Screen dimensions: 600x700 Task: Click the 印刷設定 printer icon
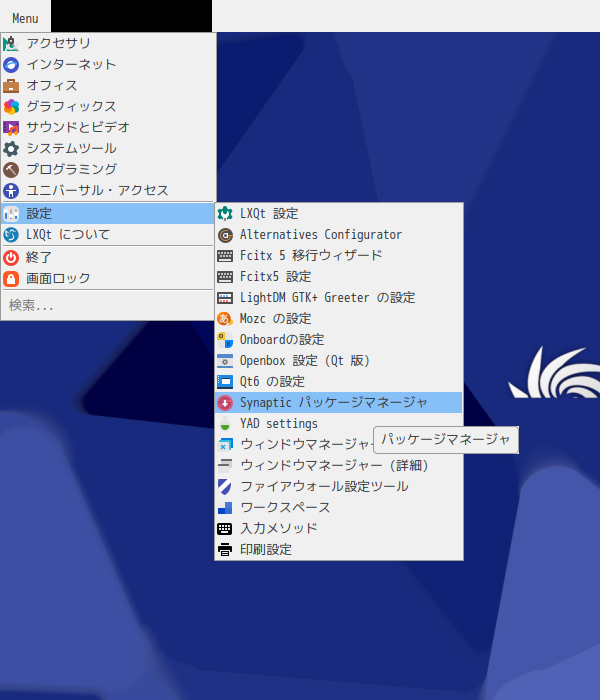click(x=225, y=550)
